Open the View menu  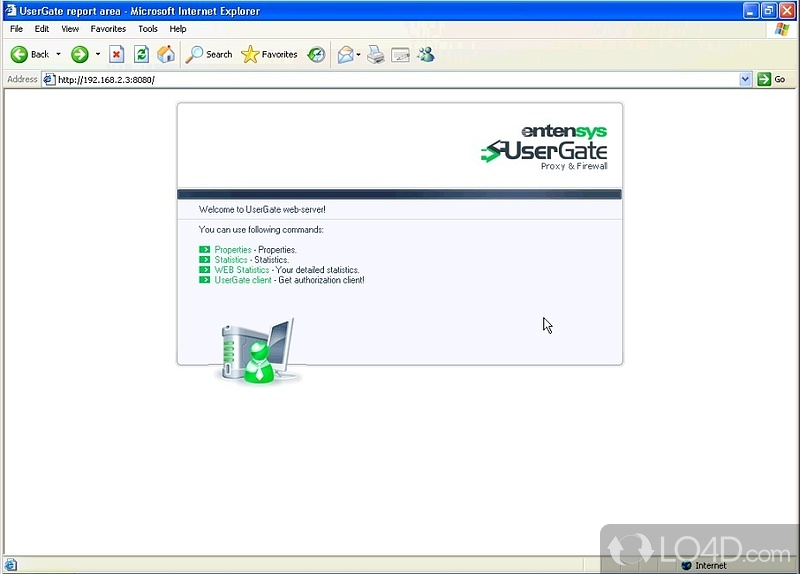pos(70,29)
